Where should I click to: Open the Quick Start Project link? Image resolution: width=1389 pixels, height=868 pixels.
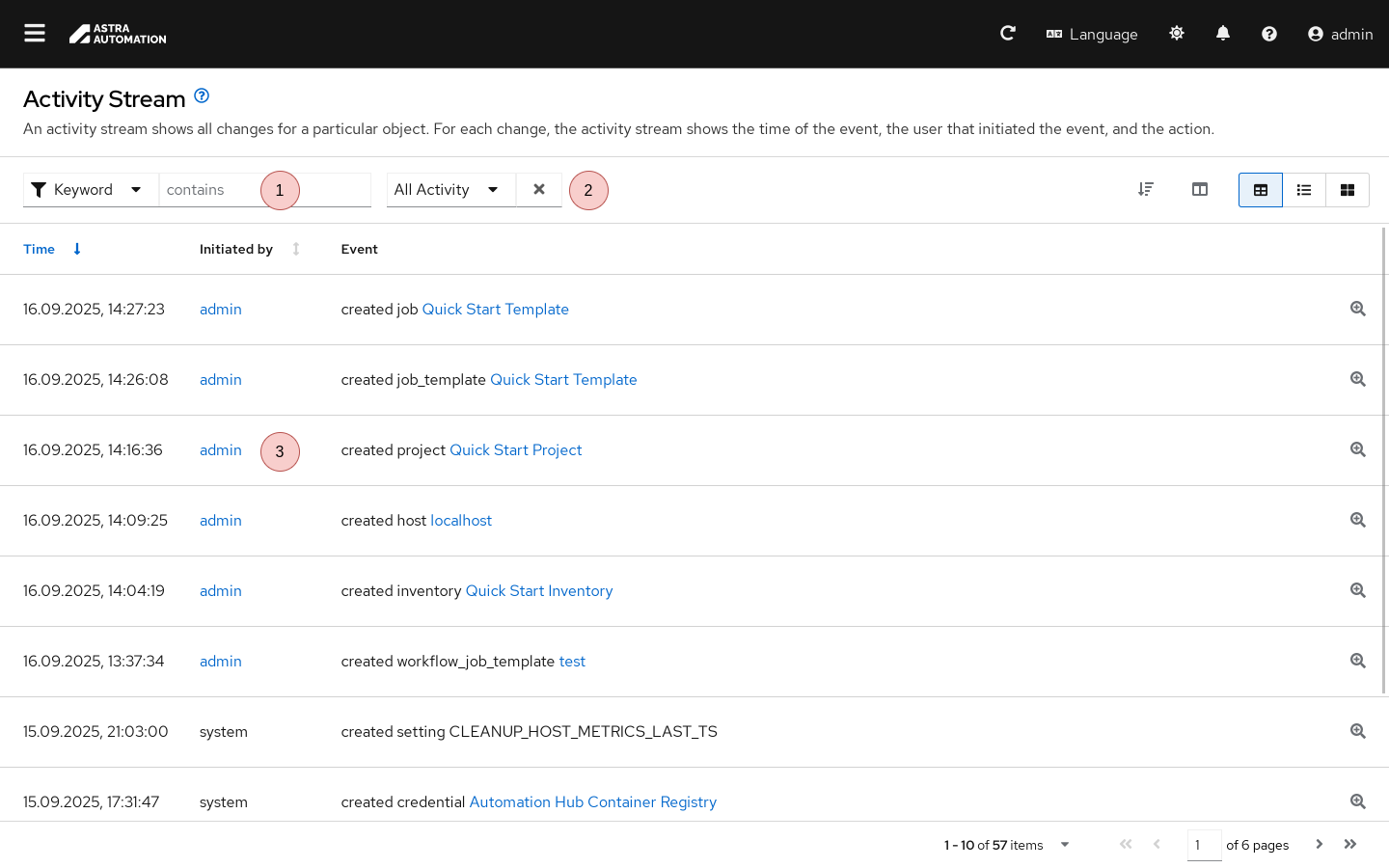pyautogui.click(x=515, y=450)
